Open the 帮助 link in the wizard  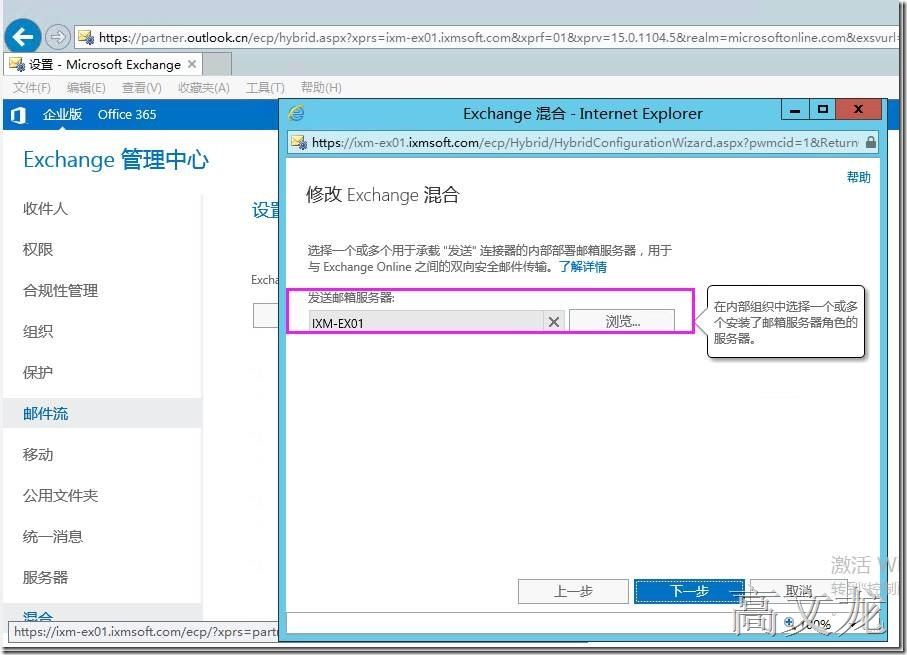858,177
